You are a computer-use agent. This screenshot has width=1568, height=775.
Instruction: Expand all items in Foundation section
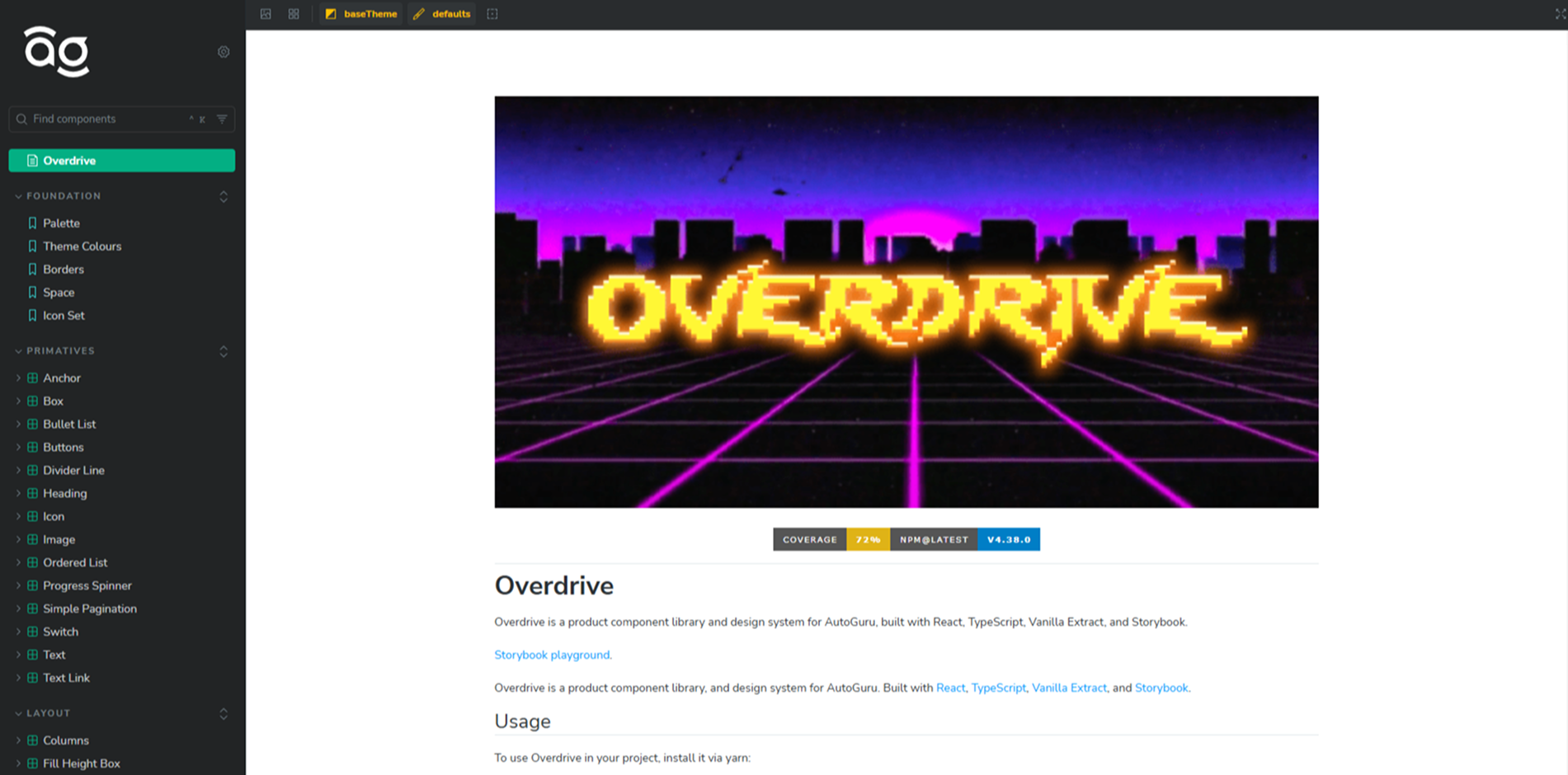[224, 196]
